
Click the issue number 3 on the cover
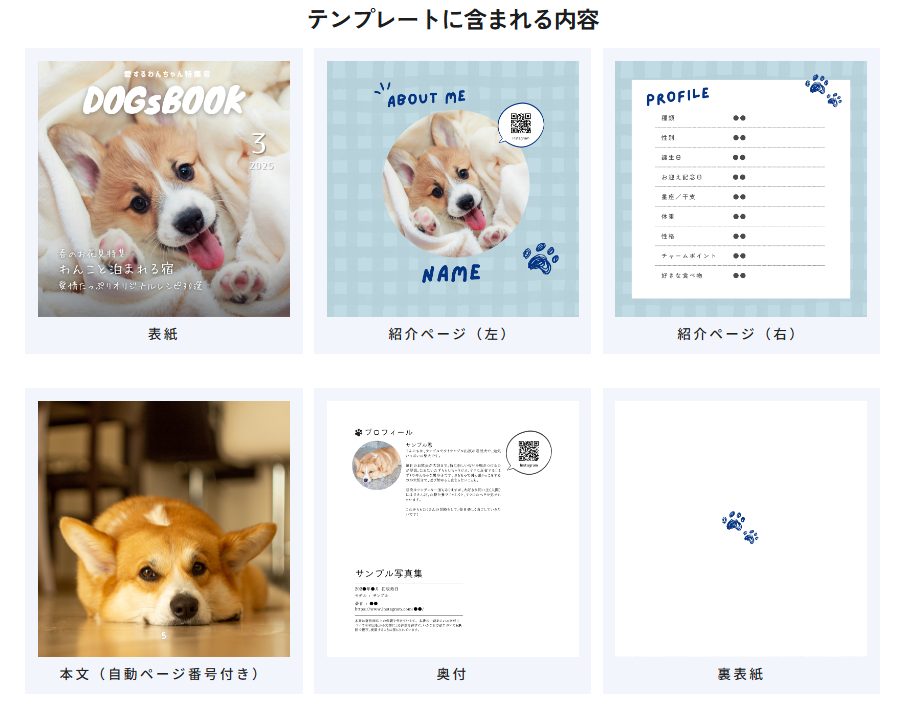pos(259,143)
